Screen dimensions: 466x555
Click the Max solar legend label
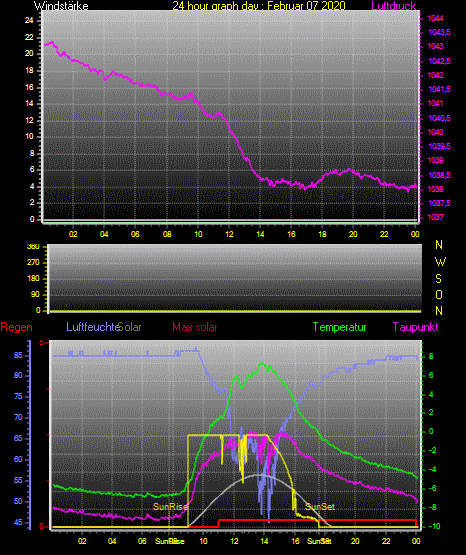click(x=195, y=327)
